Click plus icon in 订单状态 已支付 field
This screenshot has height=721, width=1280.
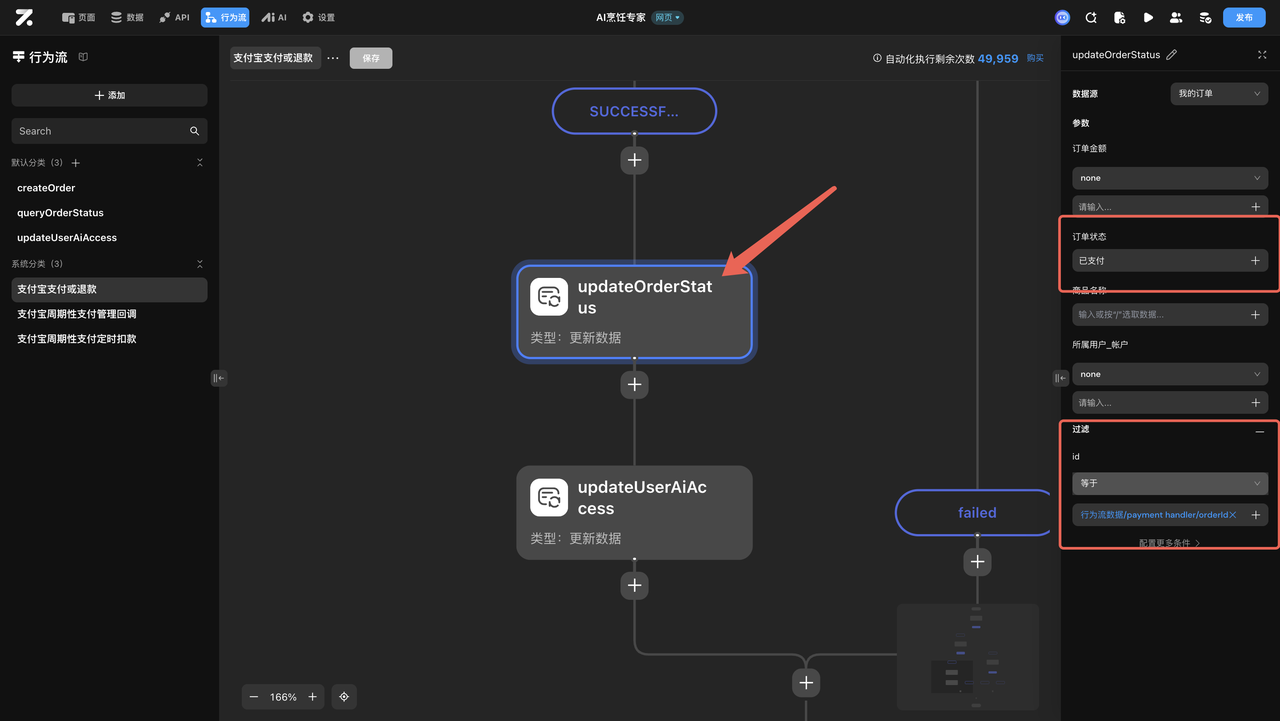(x=1256, y=261)
